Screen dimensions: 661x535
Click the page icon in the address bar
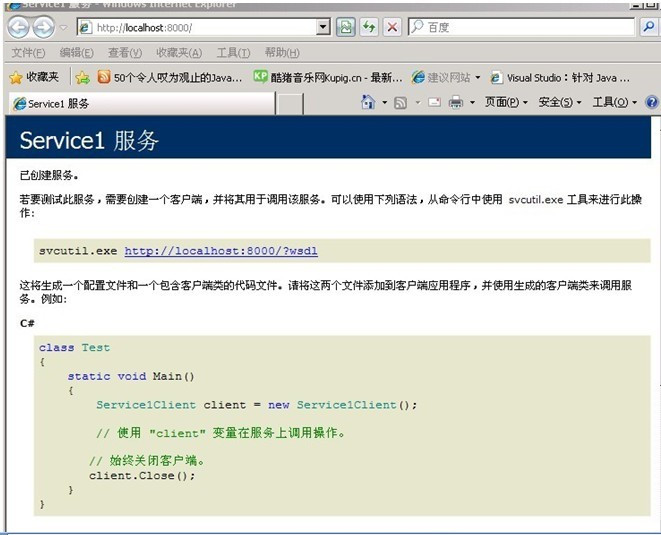point(86,28)
